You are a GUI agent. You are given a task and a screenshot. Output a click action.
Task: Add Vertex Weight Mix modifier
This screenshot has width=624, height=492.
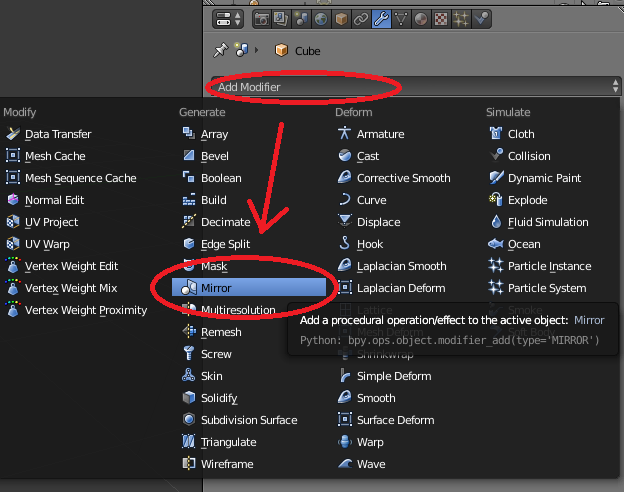coord(61,288)
